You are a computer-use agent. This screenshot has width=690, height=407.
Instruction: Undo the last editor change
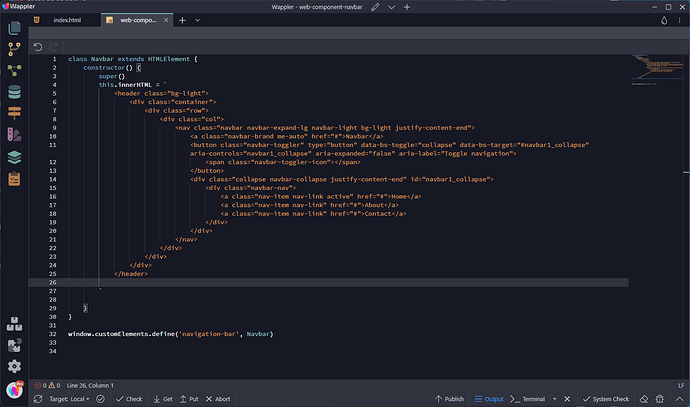[38, 47]
